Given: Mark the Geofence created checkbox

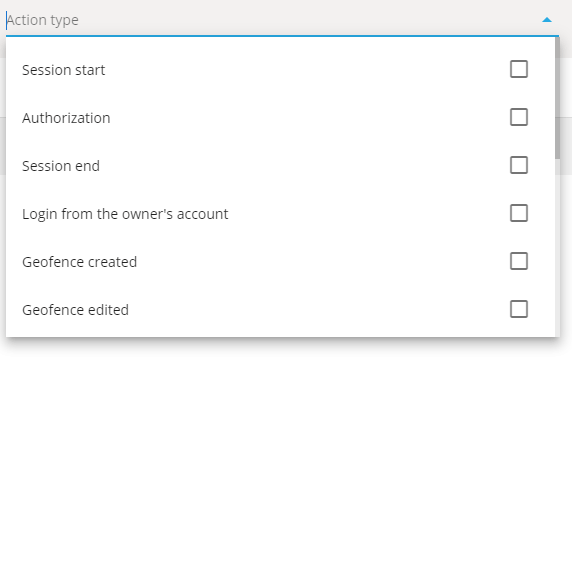Looking at the screenshot, I should (x=519, y=261).
